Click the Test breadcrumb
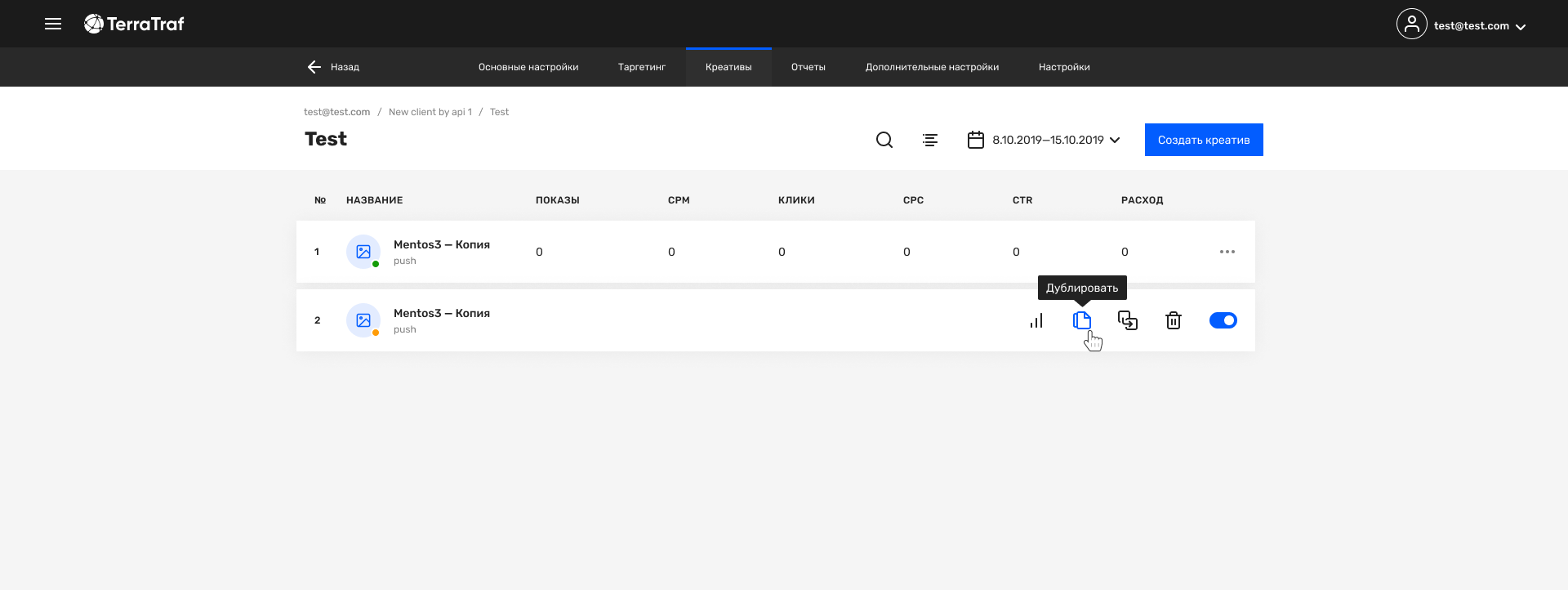The height and width of the screenshot is (590, 1568). [x=499, y=112]
